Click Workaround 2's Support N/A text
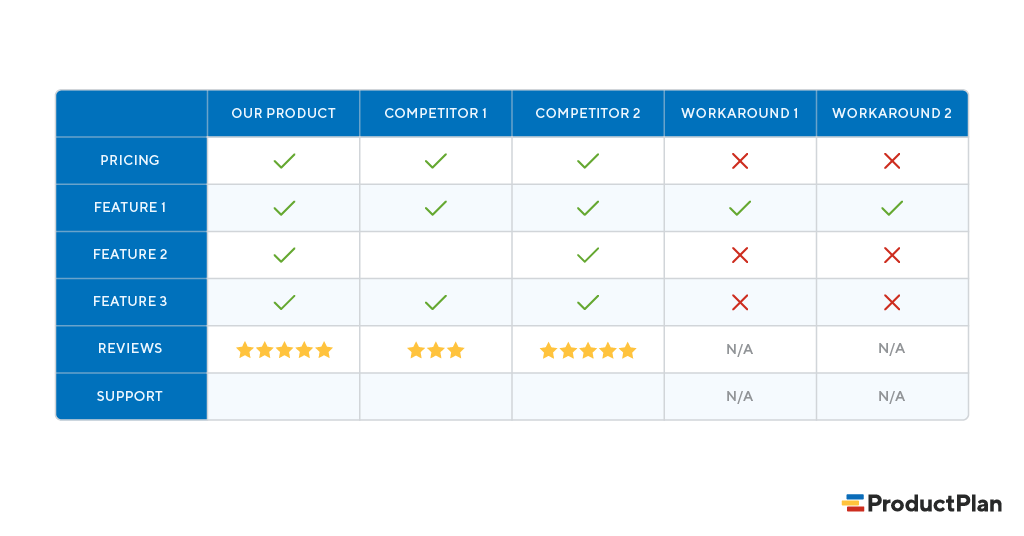Image resolution: width=1024 pixels, height=536 pixels. (x=892, y=396)
